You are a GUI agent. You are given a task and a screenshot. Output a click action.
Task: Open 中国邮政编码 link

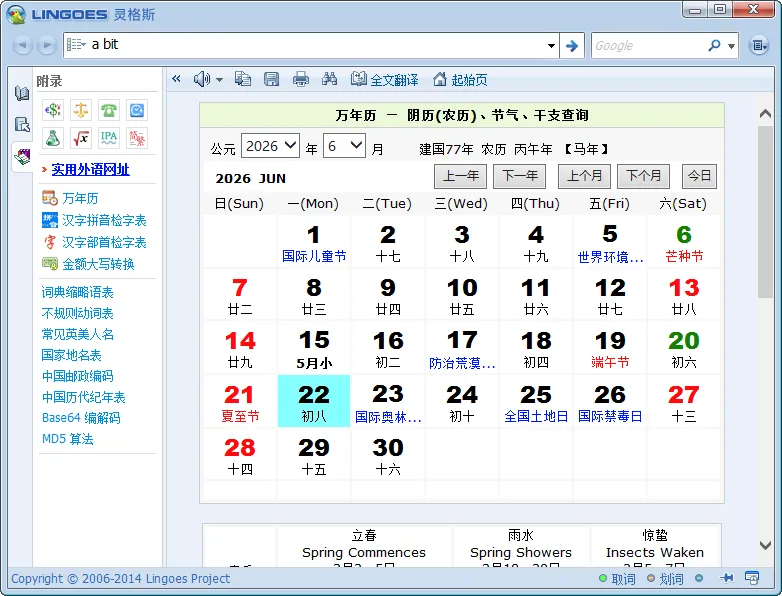[x=77, y=376]
